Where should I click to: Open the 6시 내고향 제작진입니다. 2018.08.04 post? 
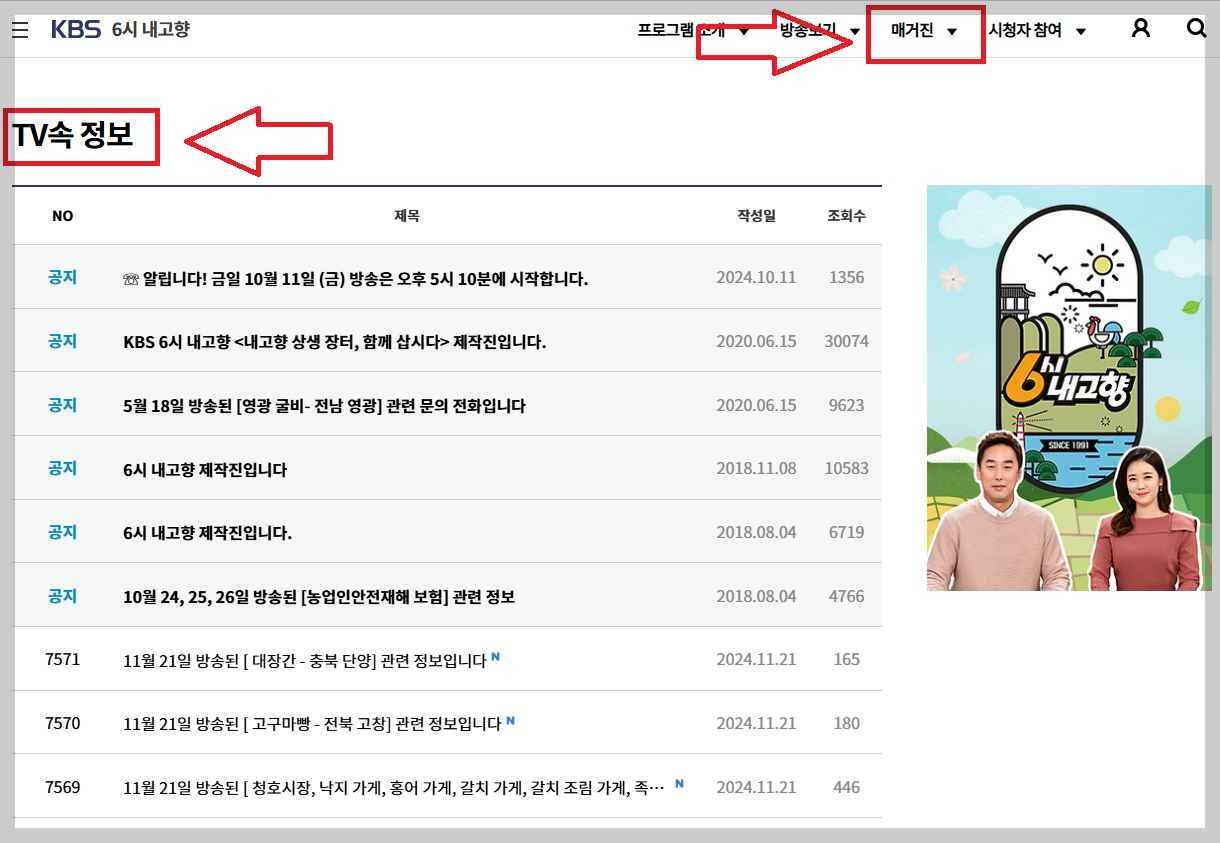click(207, 533)
